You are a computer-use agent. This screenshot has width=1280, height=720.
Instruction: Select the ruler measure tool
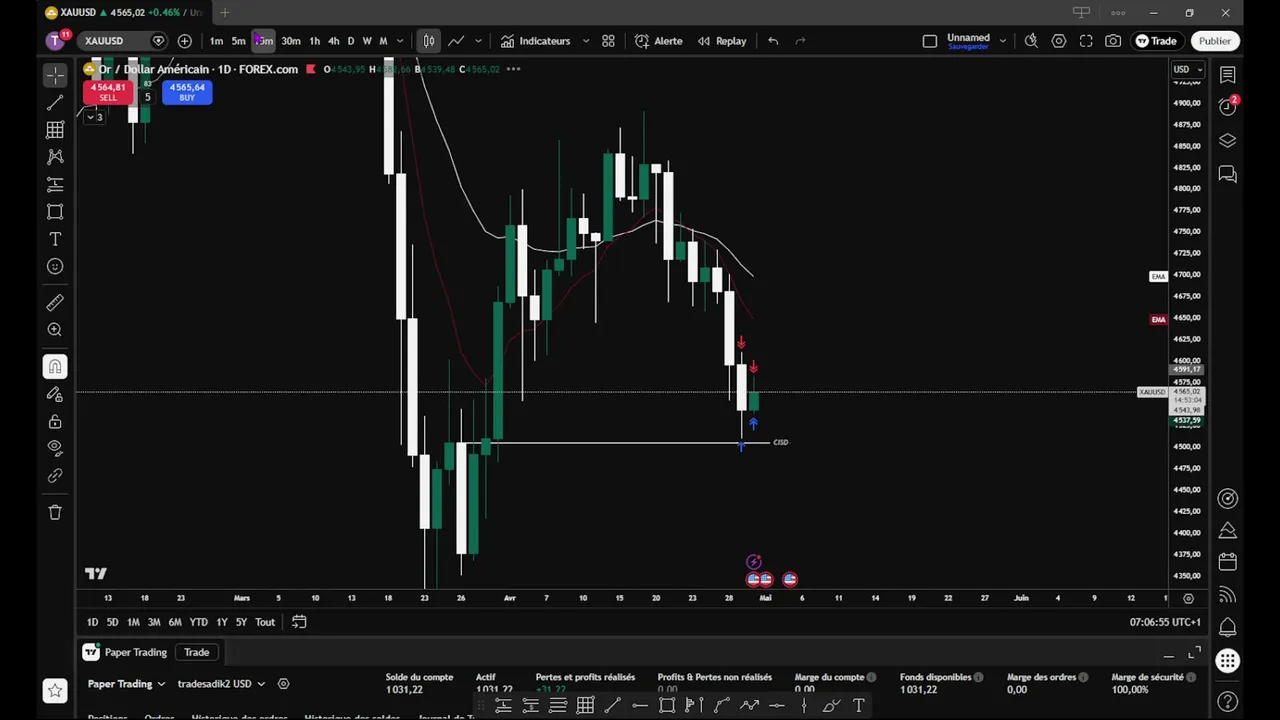pyautogui.click(x=55, y=303)
